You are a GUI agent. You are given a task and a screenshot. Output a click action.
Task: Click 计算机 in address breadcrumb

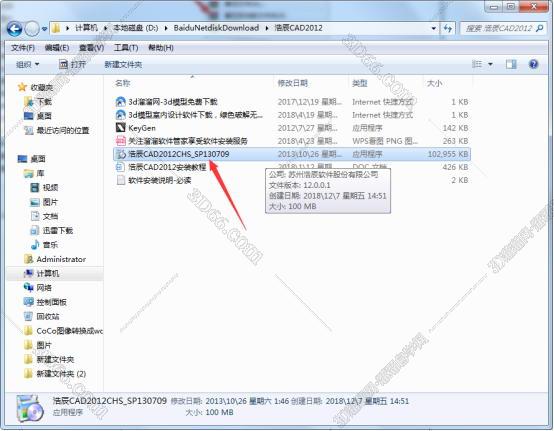coord(87,28)
